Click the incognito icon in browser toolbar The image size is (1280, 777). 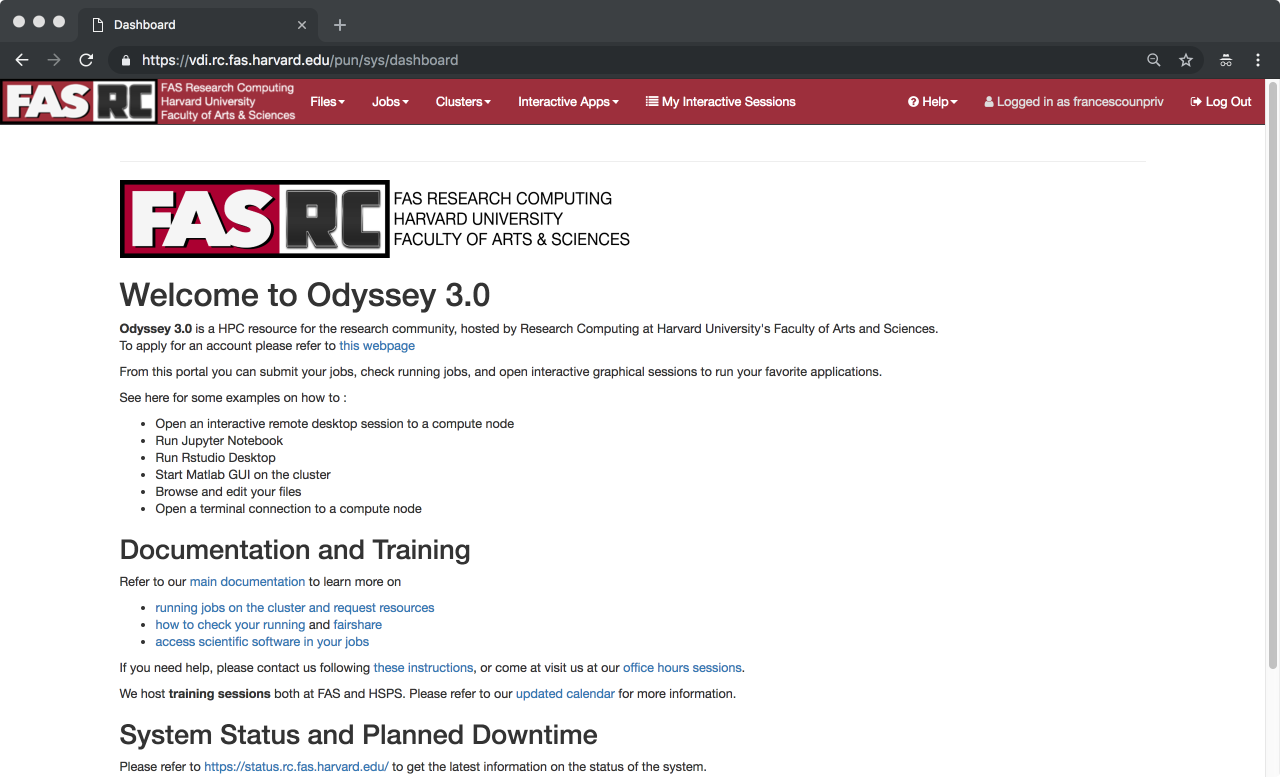coord(1226,60)
